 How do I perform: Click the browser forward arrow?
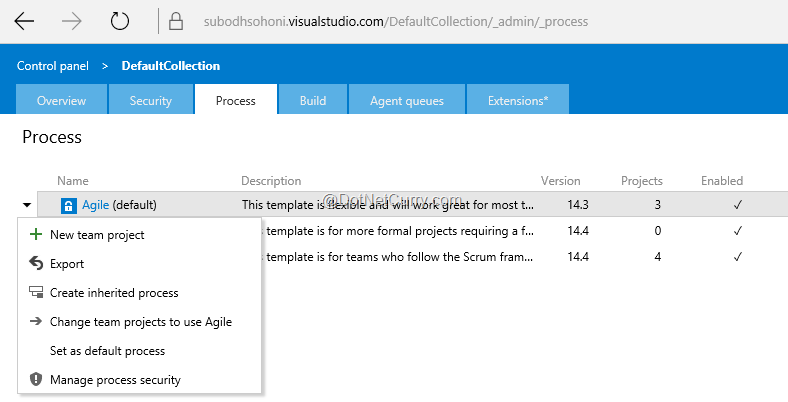[72, 22]
